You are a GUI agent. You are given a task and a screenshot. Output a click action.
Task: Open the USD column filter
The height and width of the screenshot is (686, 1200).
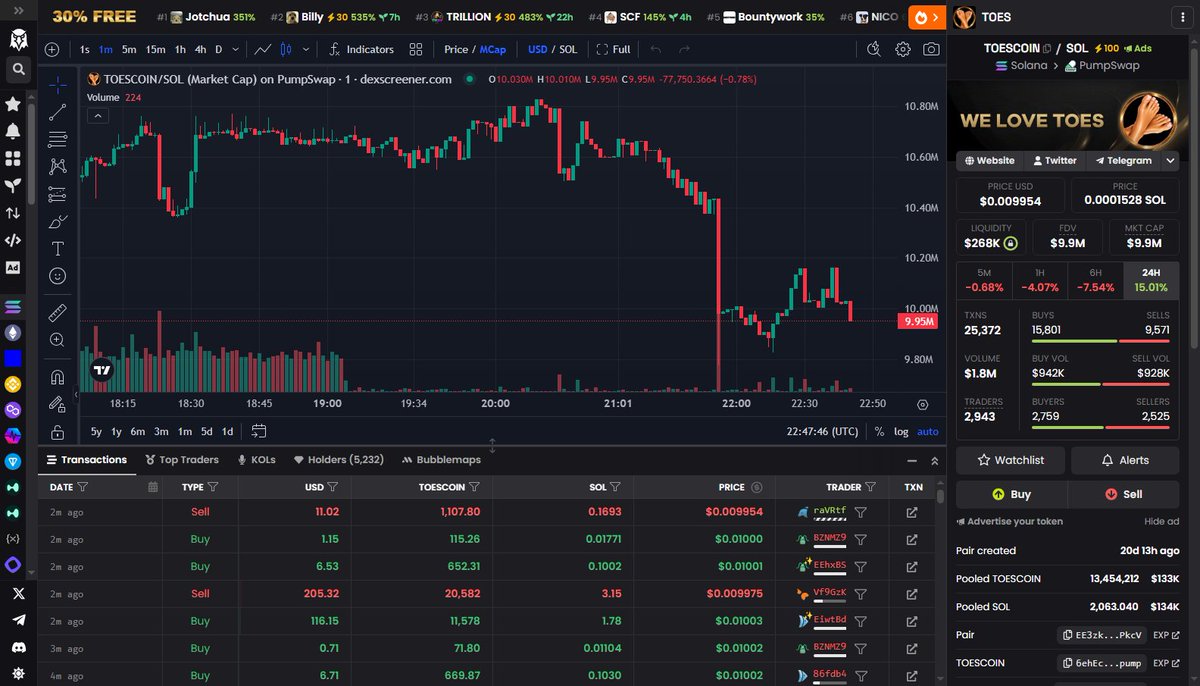point(333,487)
